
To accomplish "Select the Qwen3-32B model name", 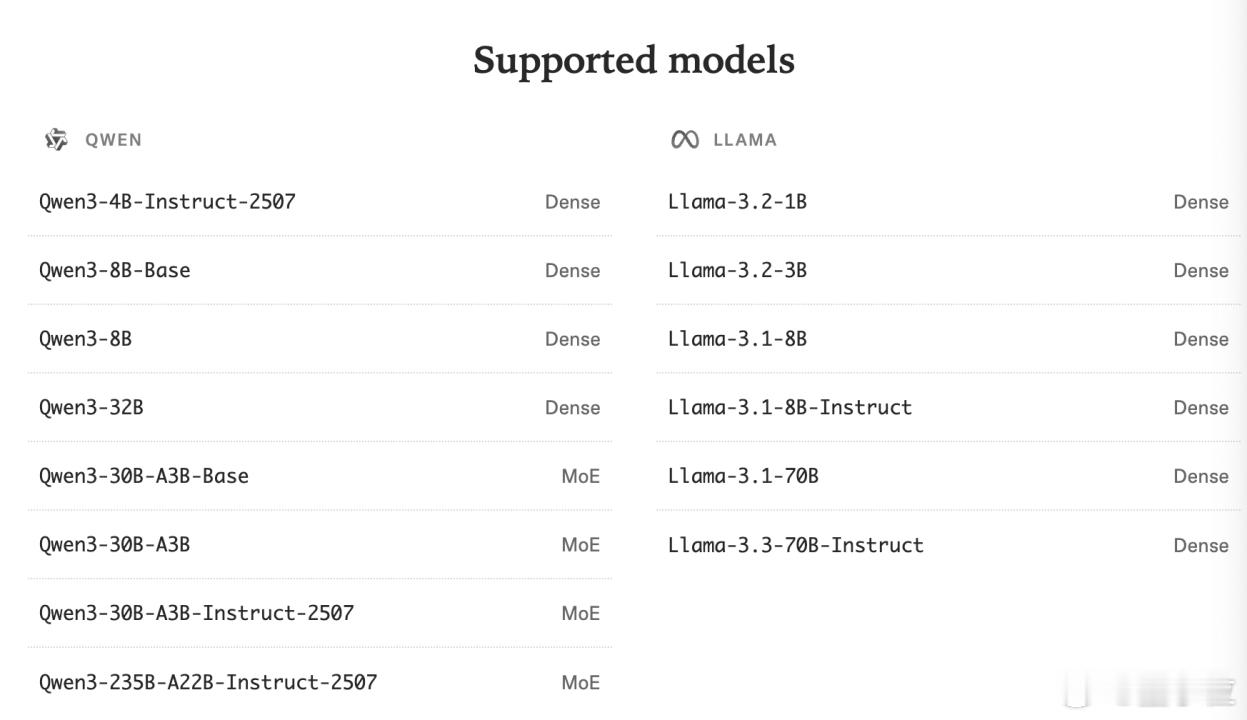I will coord(91,408).
